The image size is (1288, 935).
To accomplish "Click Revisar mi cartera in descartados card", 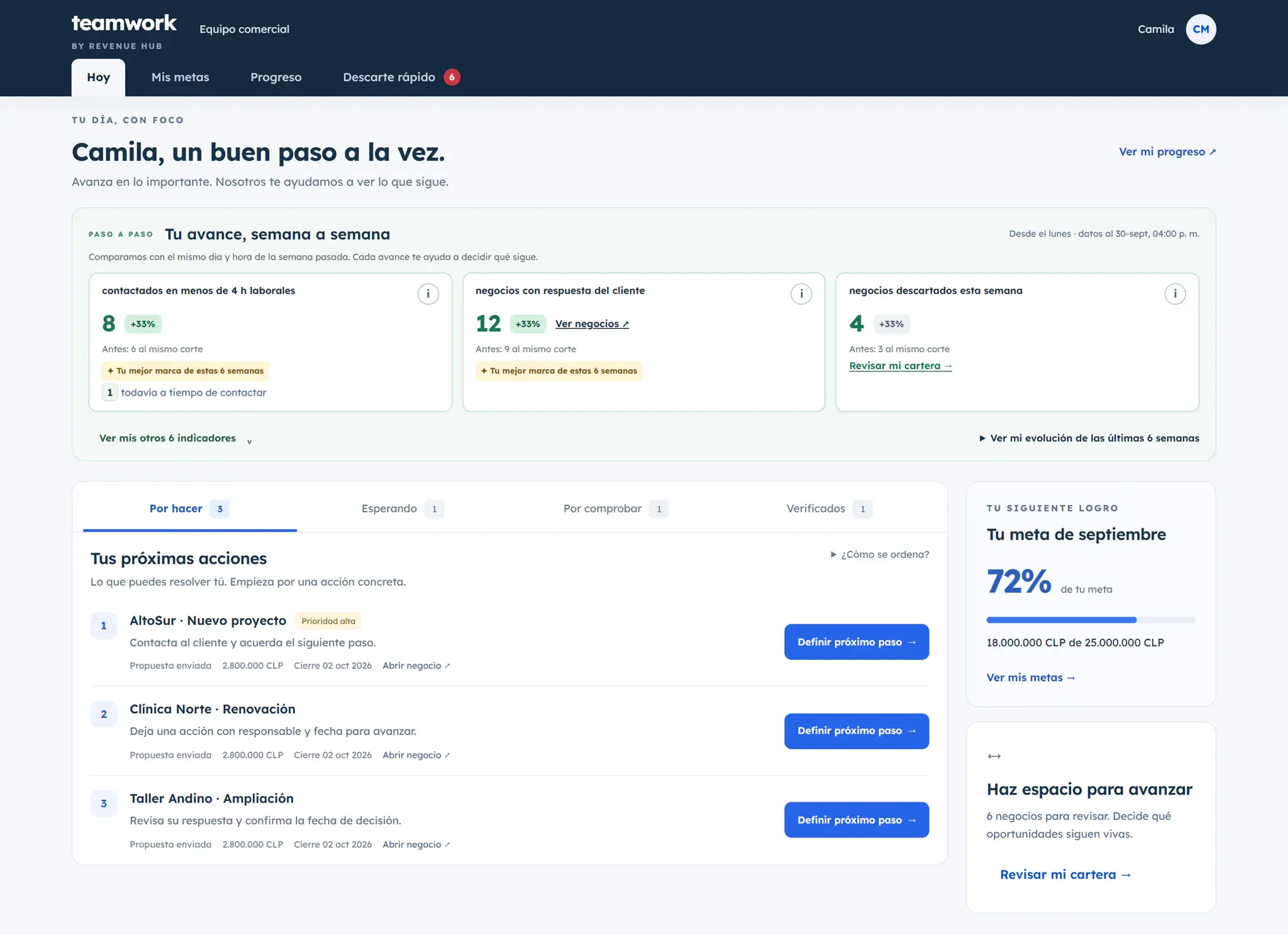I will point(900,366).
